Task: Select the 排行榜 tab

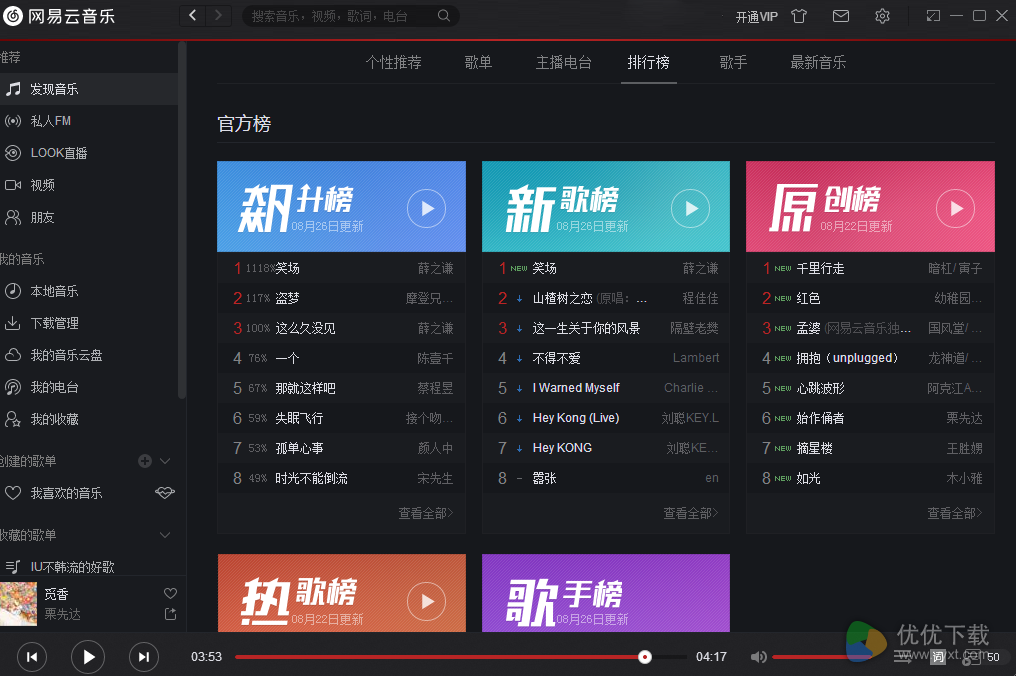Action: coord(648,62)
